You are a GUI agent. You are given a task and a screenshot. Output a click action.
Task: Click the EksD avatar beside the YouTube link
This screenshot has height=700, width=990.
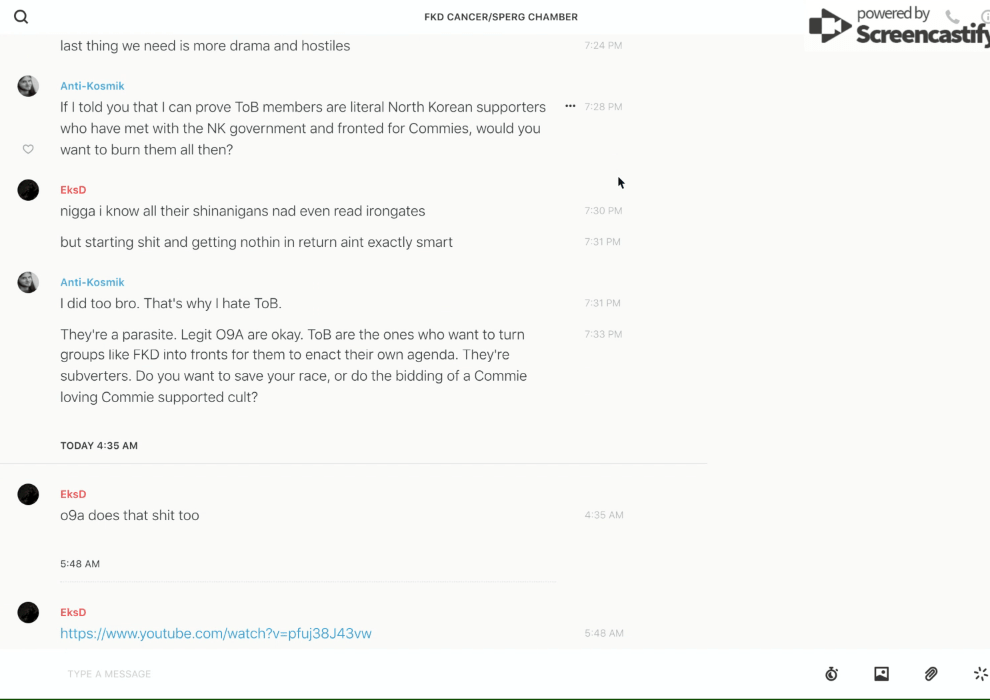click(28, 612)
